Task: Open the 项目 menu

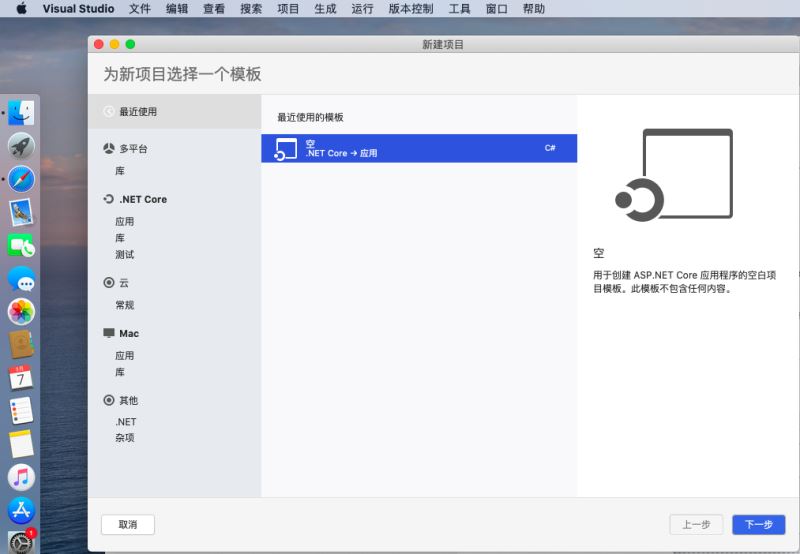Action: point(288,9)
